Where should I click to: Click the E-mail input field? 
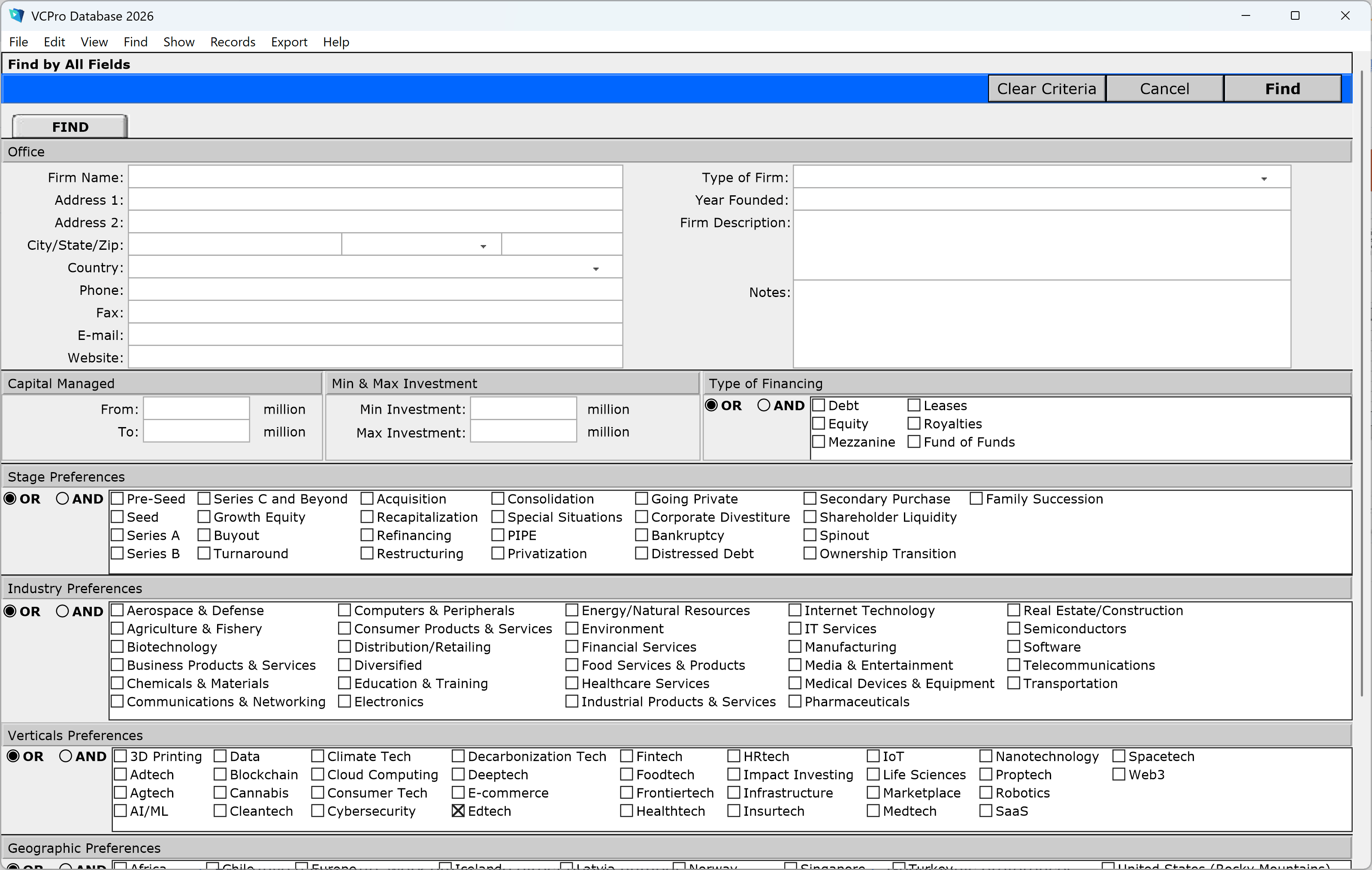point(375,335)
